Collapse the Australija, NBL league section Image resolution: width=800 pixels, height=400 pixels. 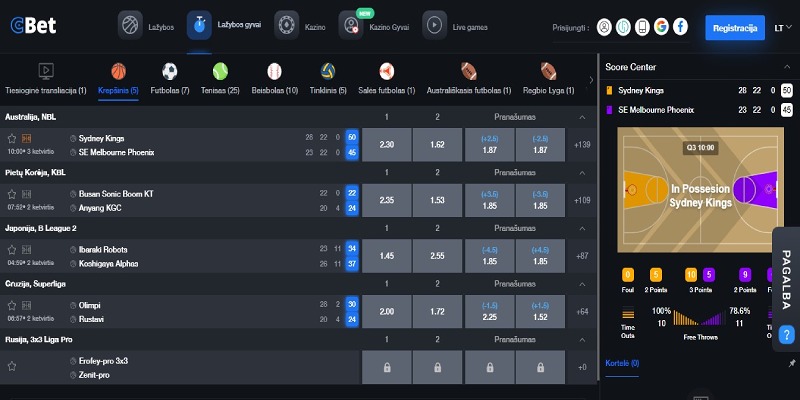[x=582, y=117]
